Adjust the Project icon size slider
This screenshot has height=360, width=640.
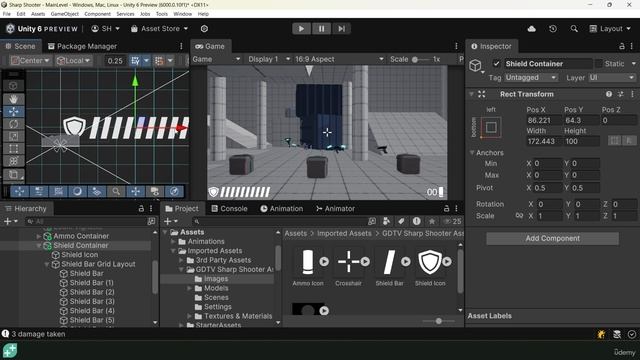pos(438,321)
